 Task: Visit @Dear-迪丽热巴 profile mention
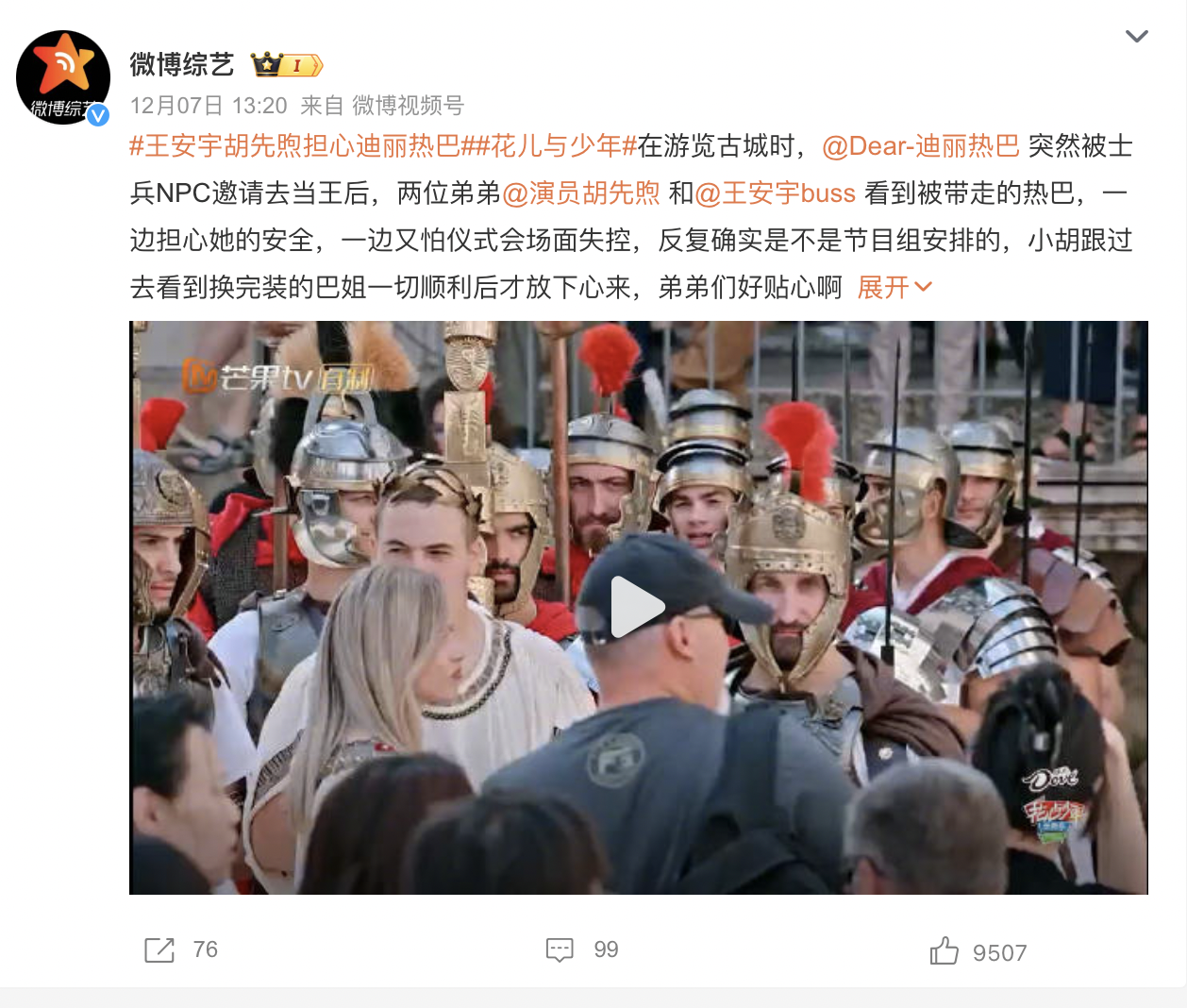pos(921,145)
